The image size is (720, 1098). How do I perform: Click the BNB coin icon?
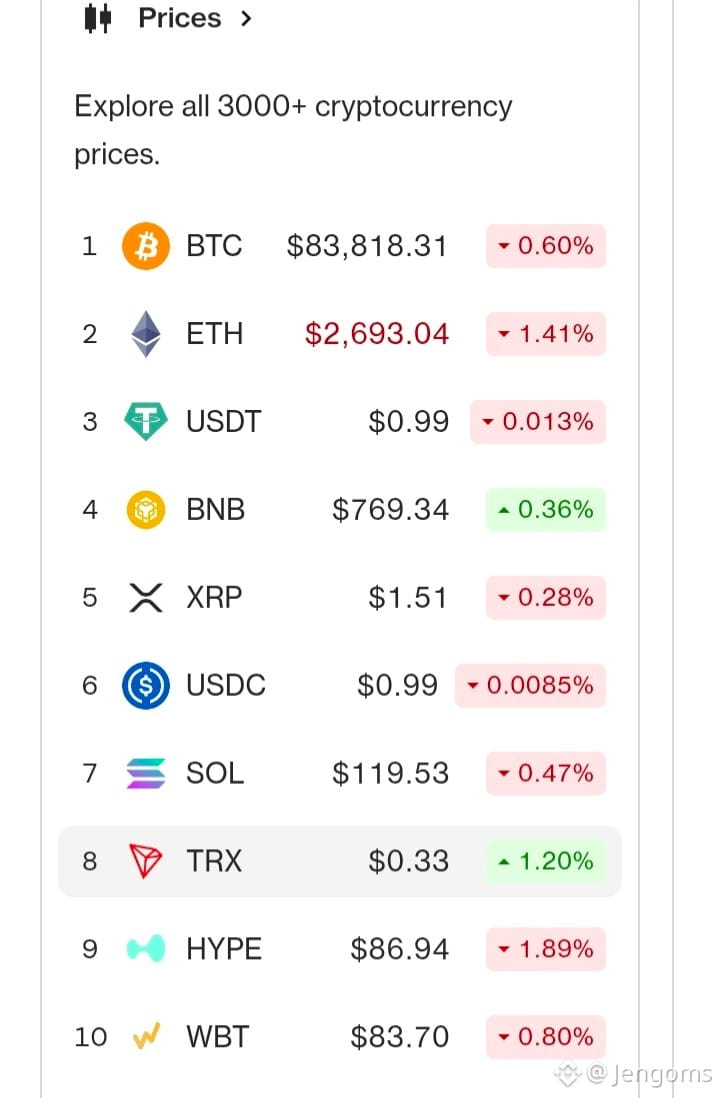tap(146, 510)
